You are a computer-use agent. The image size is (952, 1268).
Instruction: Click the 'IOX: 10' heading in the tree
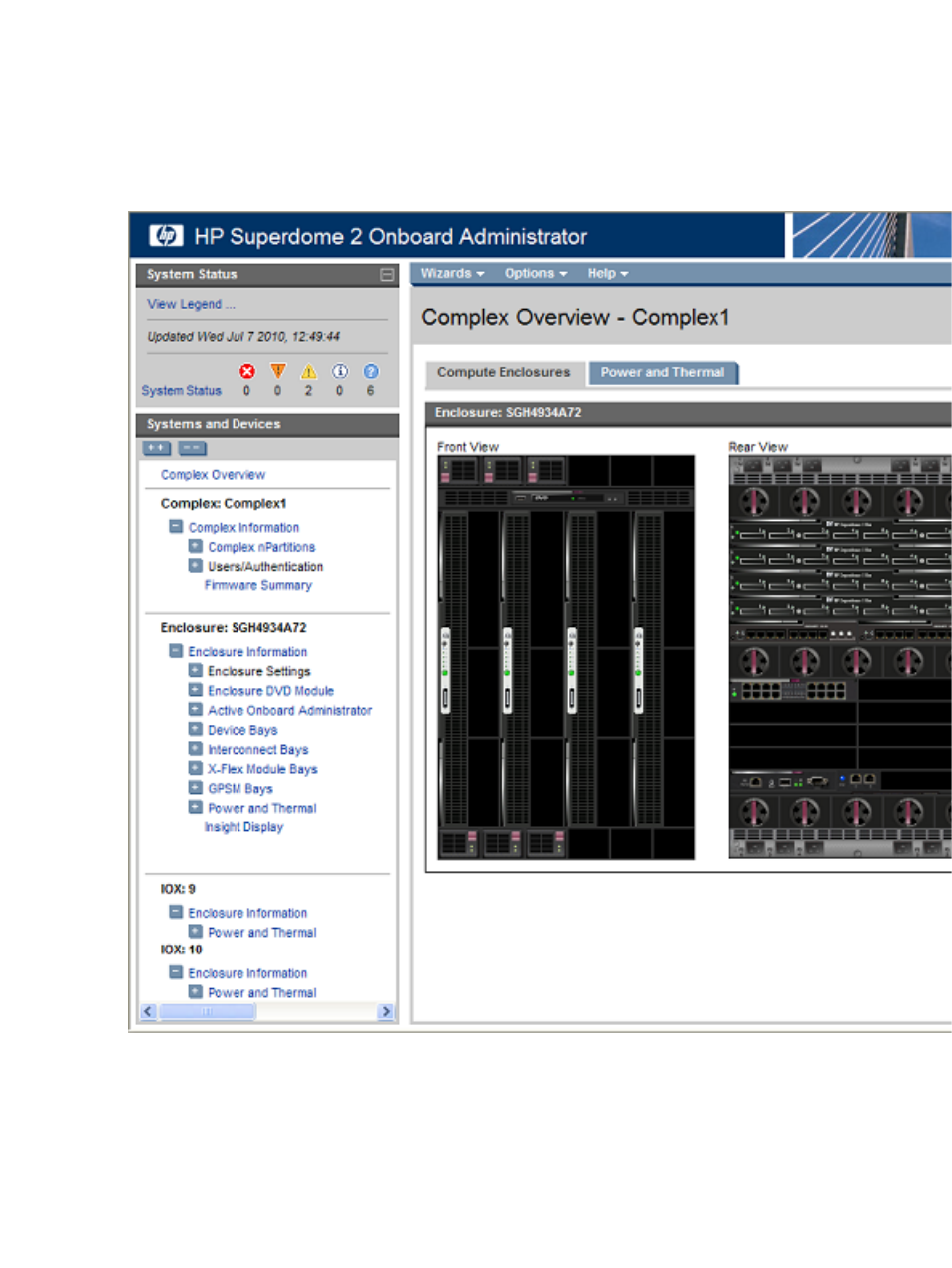pyautogui.click(x=181, y=950)
